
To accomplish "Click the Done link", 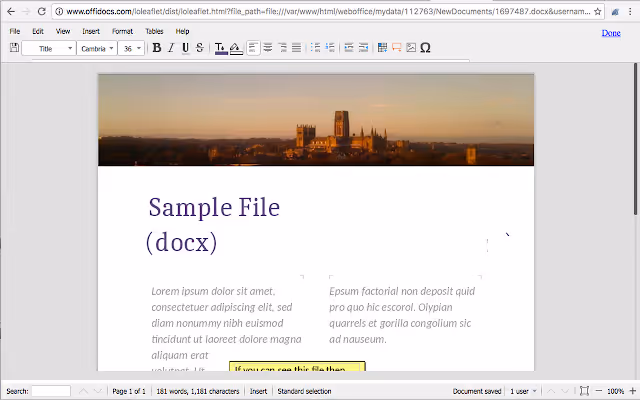I will [611, 33].
